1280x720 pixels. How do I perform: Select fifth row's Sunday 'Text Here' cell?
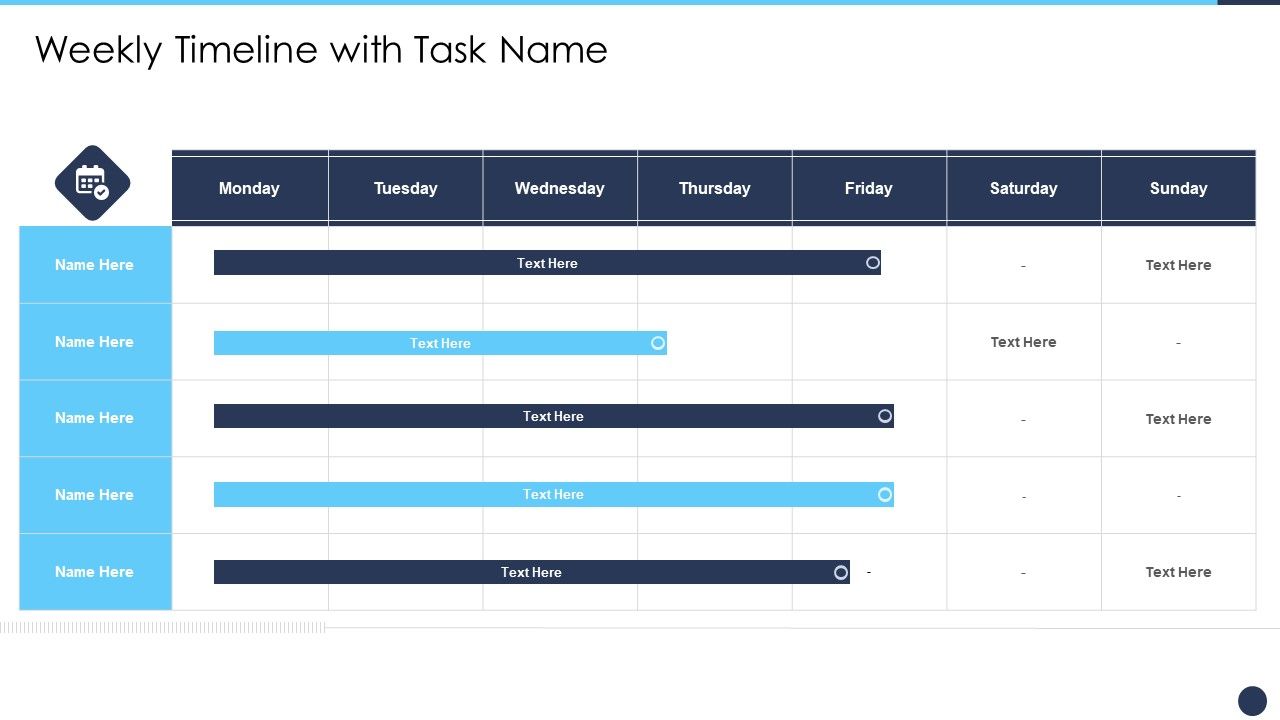coord(1179,572)
